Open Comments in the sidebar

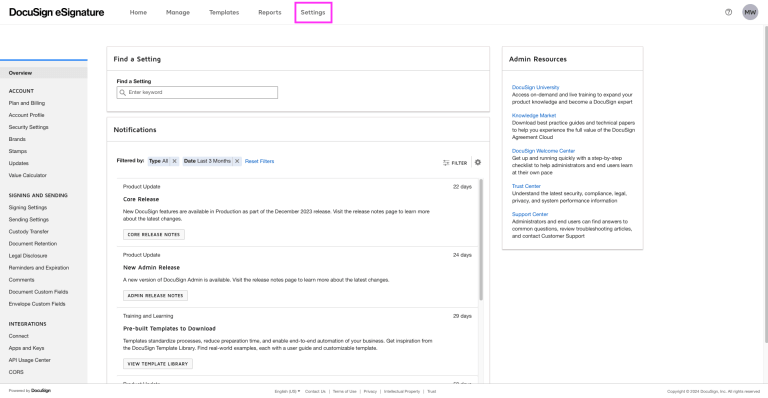[22, 280]
